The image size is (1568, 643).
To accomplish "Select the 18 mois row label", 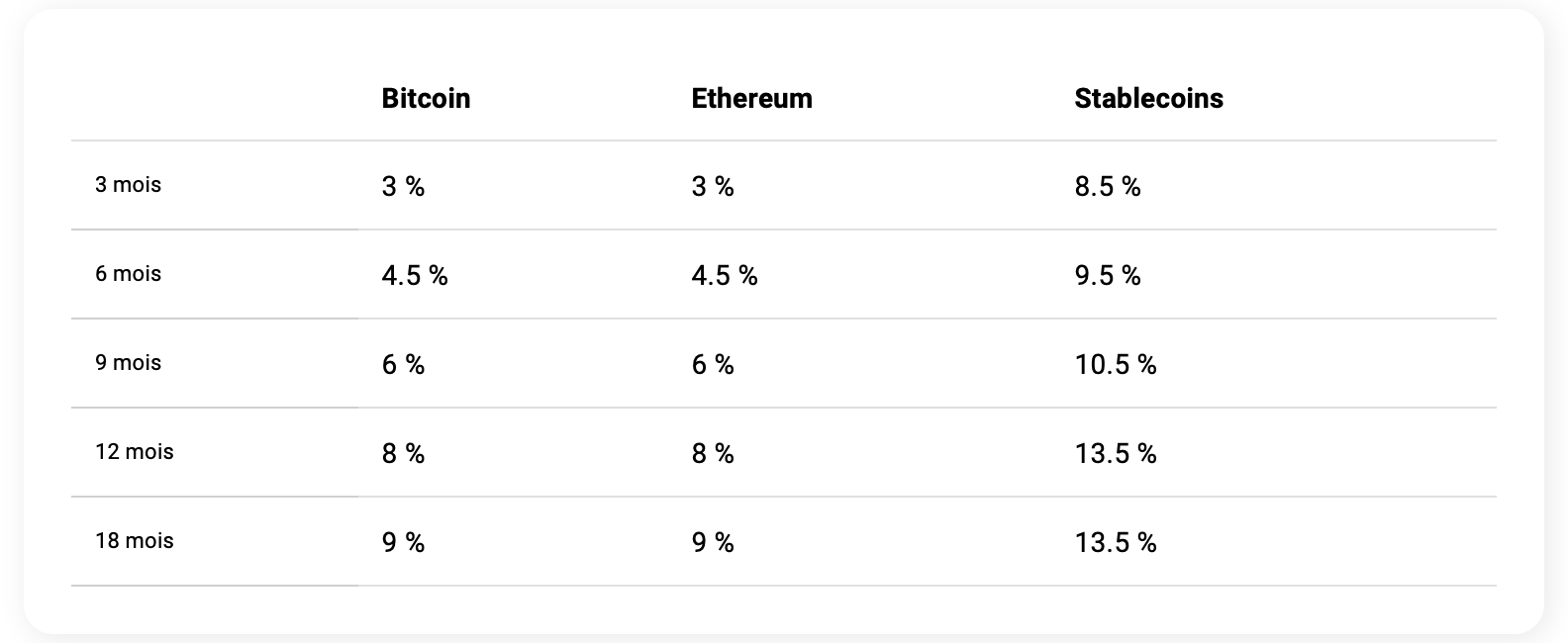I will 134,541.
